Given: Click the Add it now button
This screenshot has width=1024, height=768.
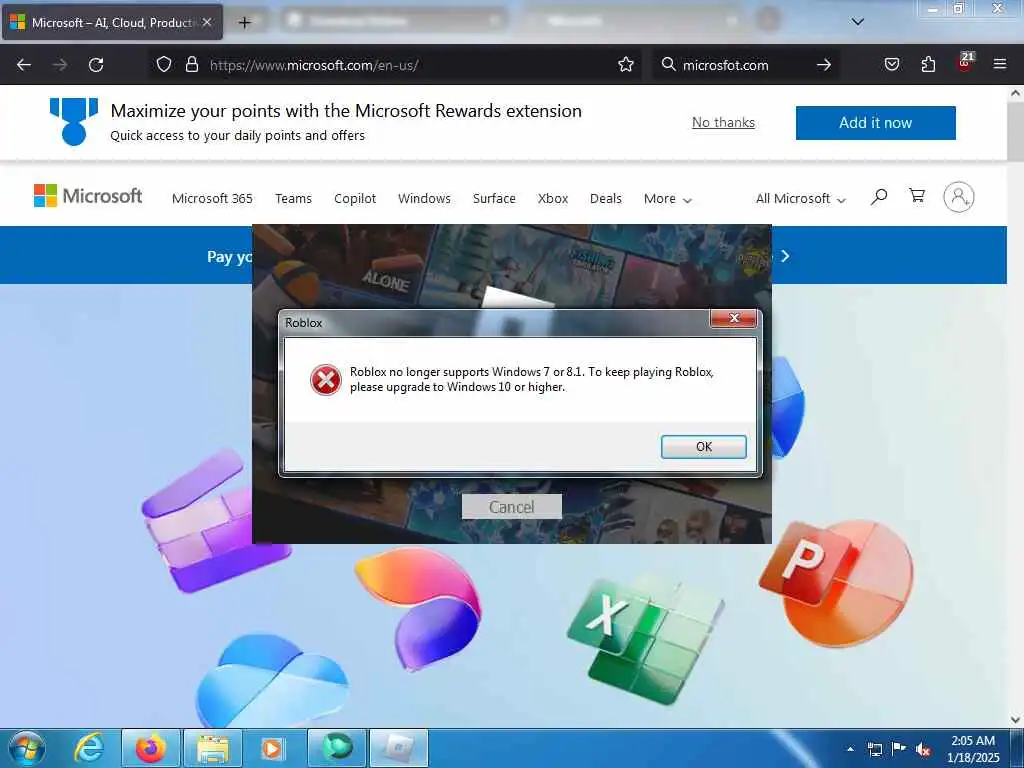Looking at the screenshot, I should pyautogui.click(x=875, y=123).
